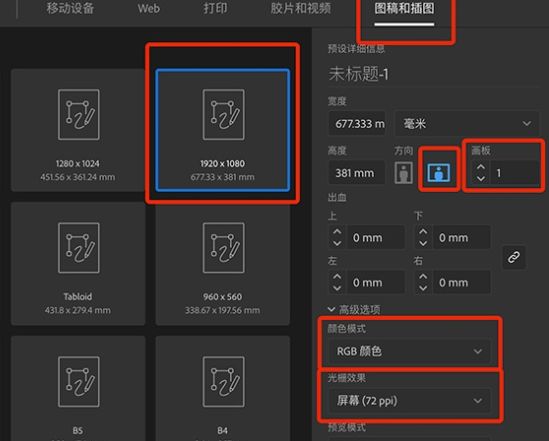Set landscape orientation

point(439,173)
